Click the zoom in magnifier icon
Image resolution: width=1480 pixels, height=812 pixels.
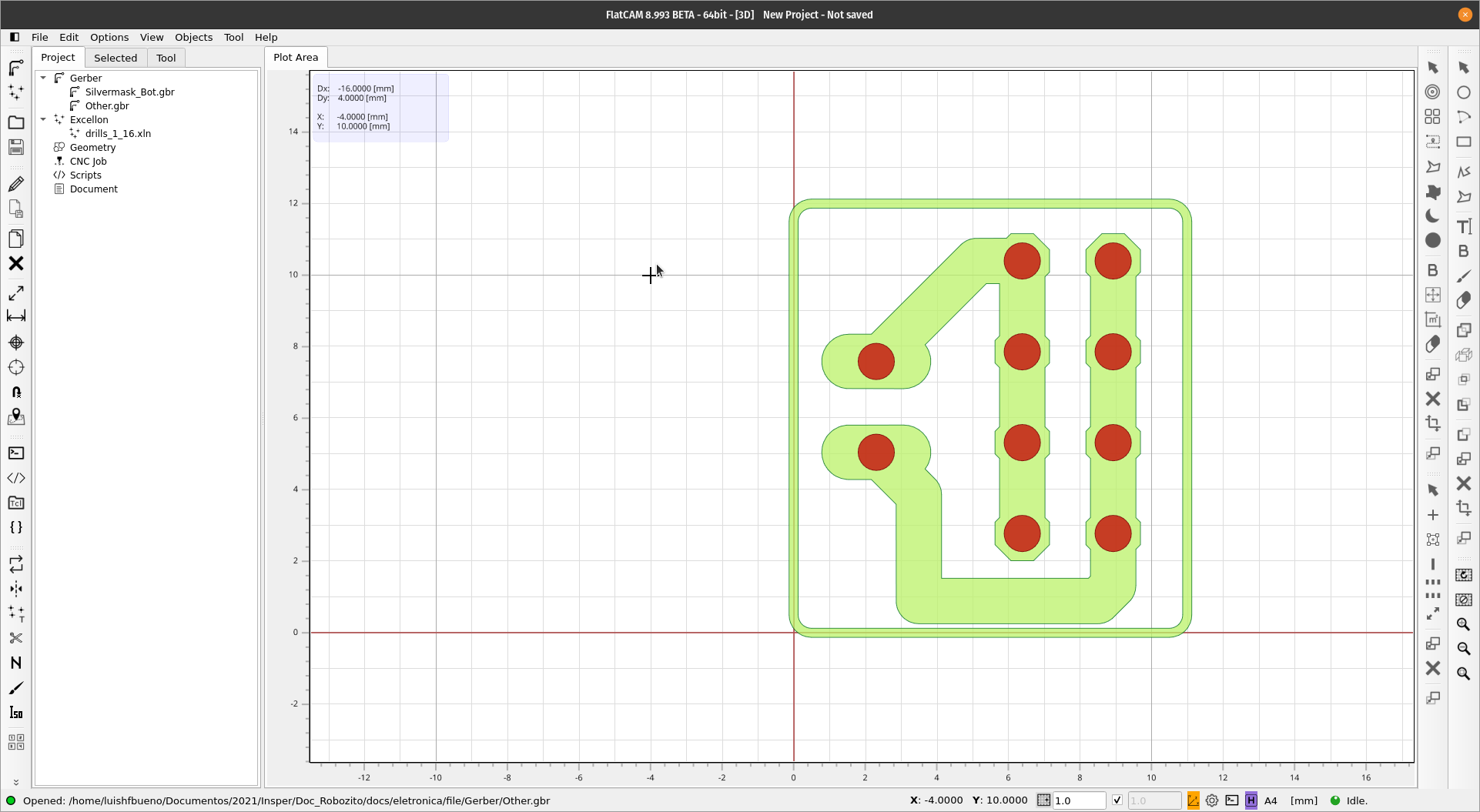tap(1464, 624)
